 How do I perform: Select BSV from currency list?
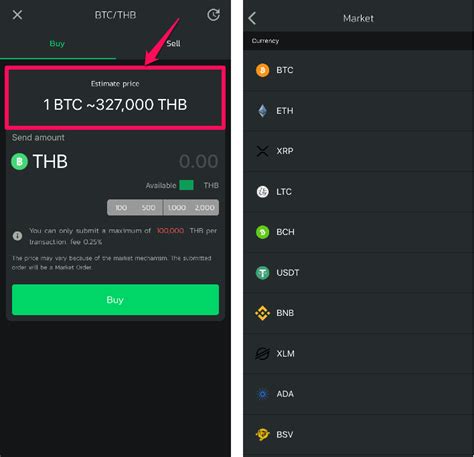click(358, 435)
